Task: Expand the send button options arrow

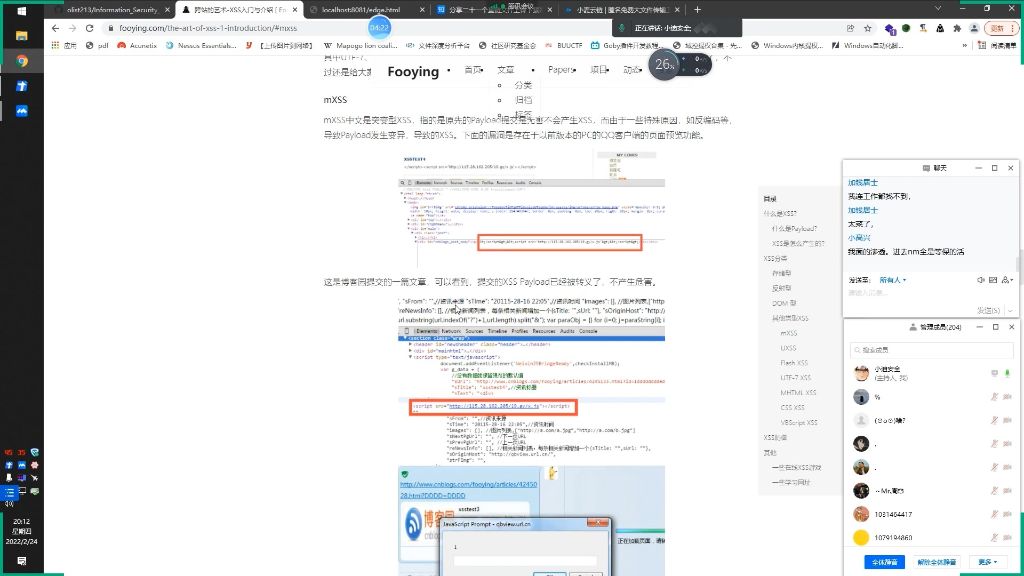Action: pos(1010,310)
